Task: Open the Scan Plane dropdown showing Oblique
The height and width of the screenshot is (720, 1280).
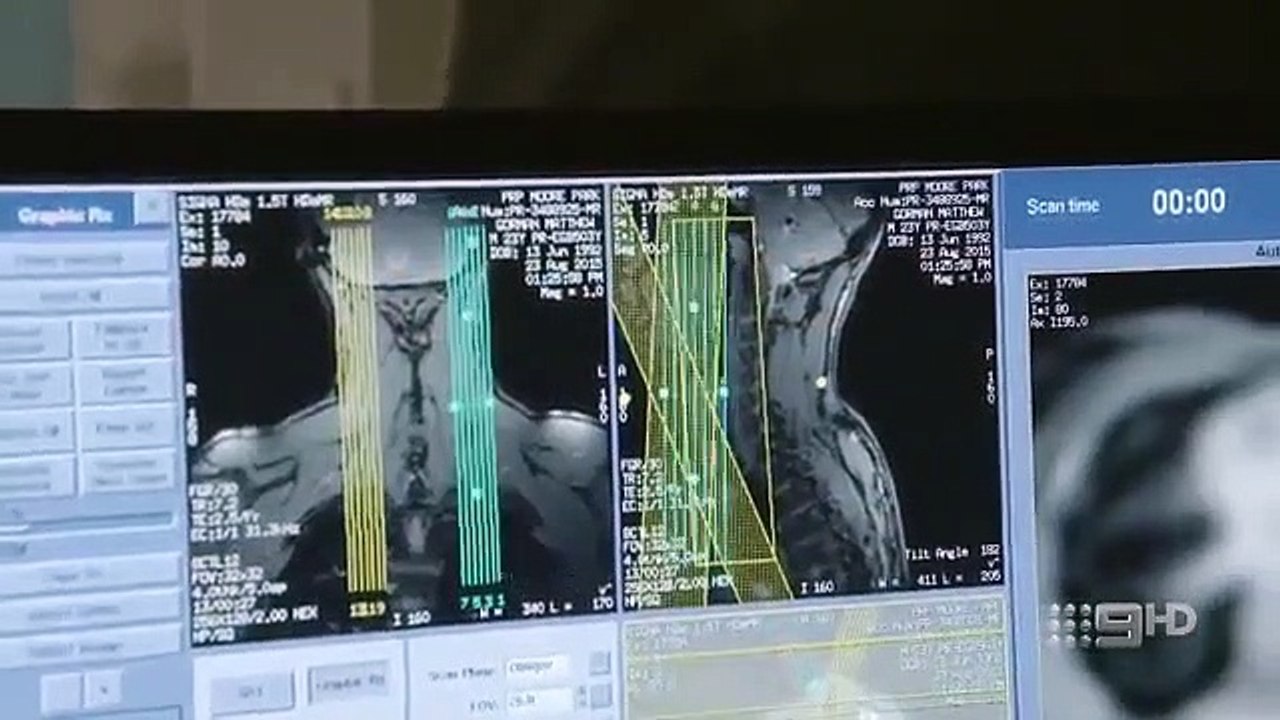Action: pyautogui.click(x=537, y=667)
